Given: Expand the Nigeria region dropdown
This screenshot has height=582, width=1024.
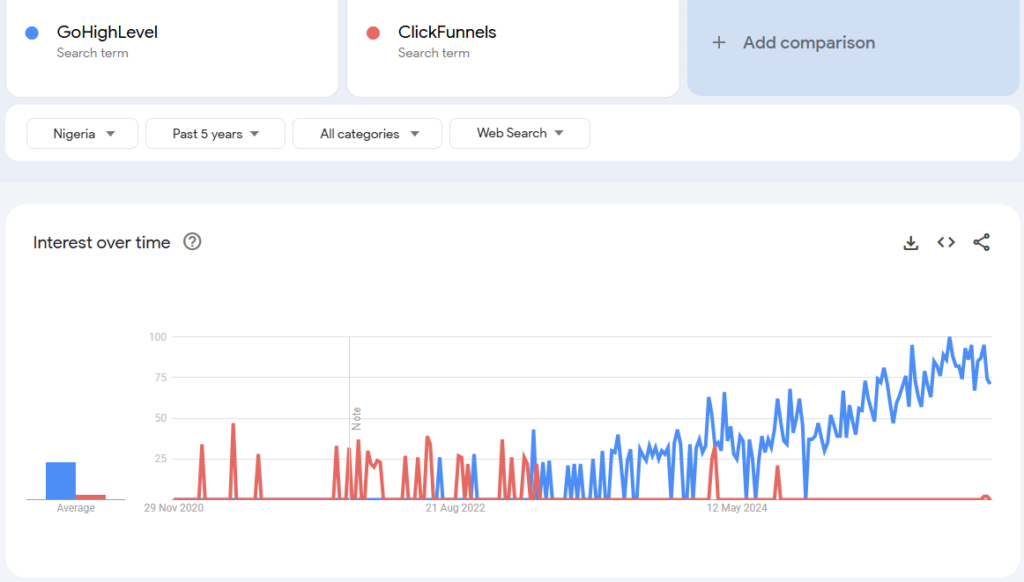Looking at the screenshot, I should click(82, 134).
